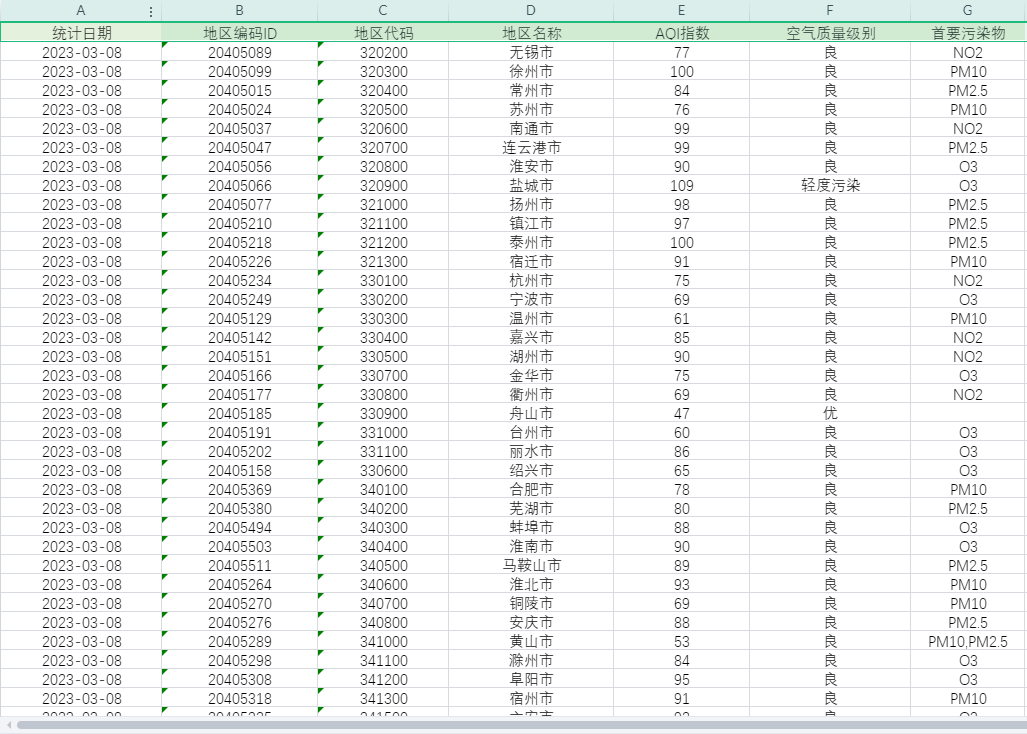Select column D header
This screenshot has height=734, width=1027.
(x=531, y=11)
